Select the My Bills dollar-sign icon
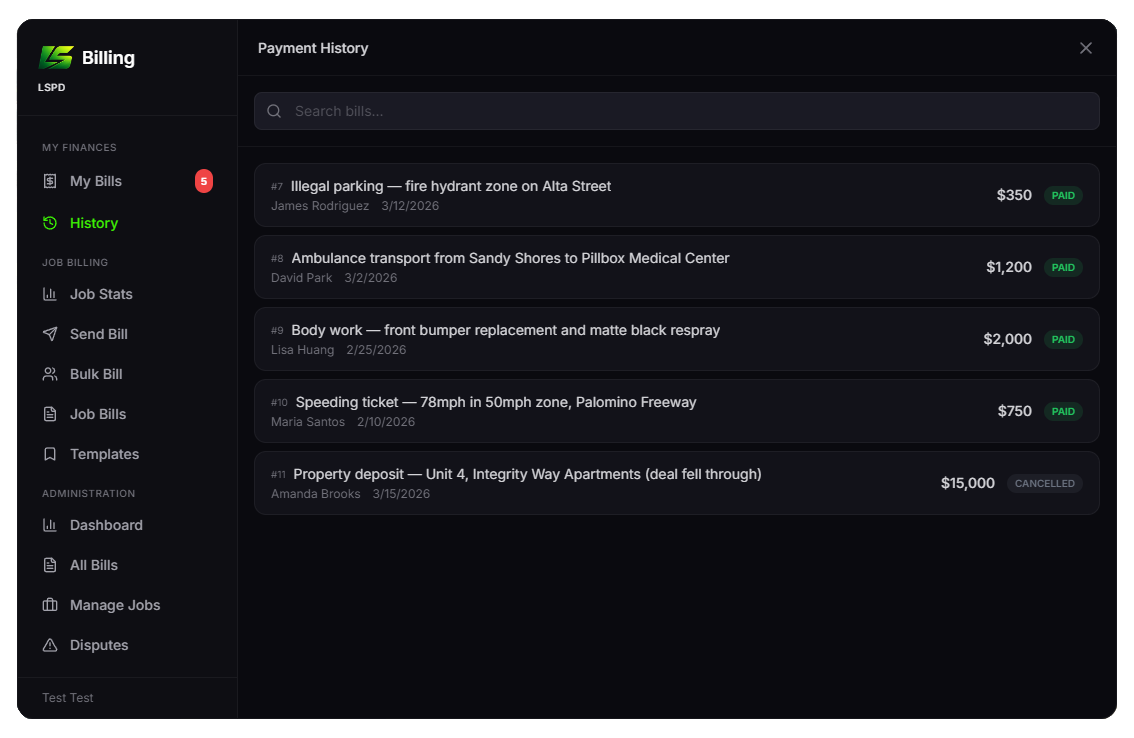 [x=49, y=181]
